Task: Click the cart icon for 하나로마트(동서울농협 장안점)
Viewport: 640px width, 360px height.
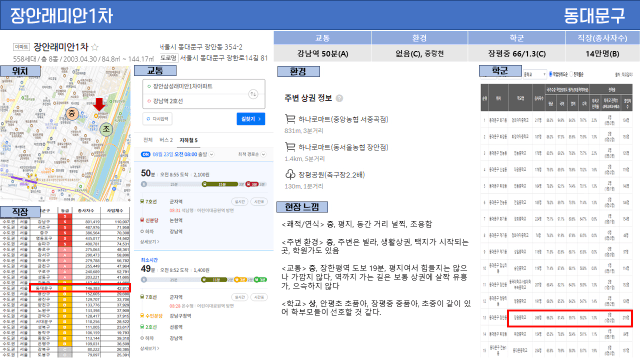Action: coord(290,147)
